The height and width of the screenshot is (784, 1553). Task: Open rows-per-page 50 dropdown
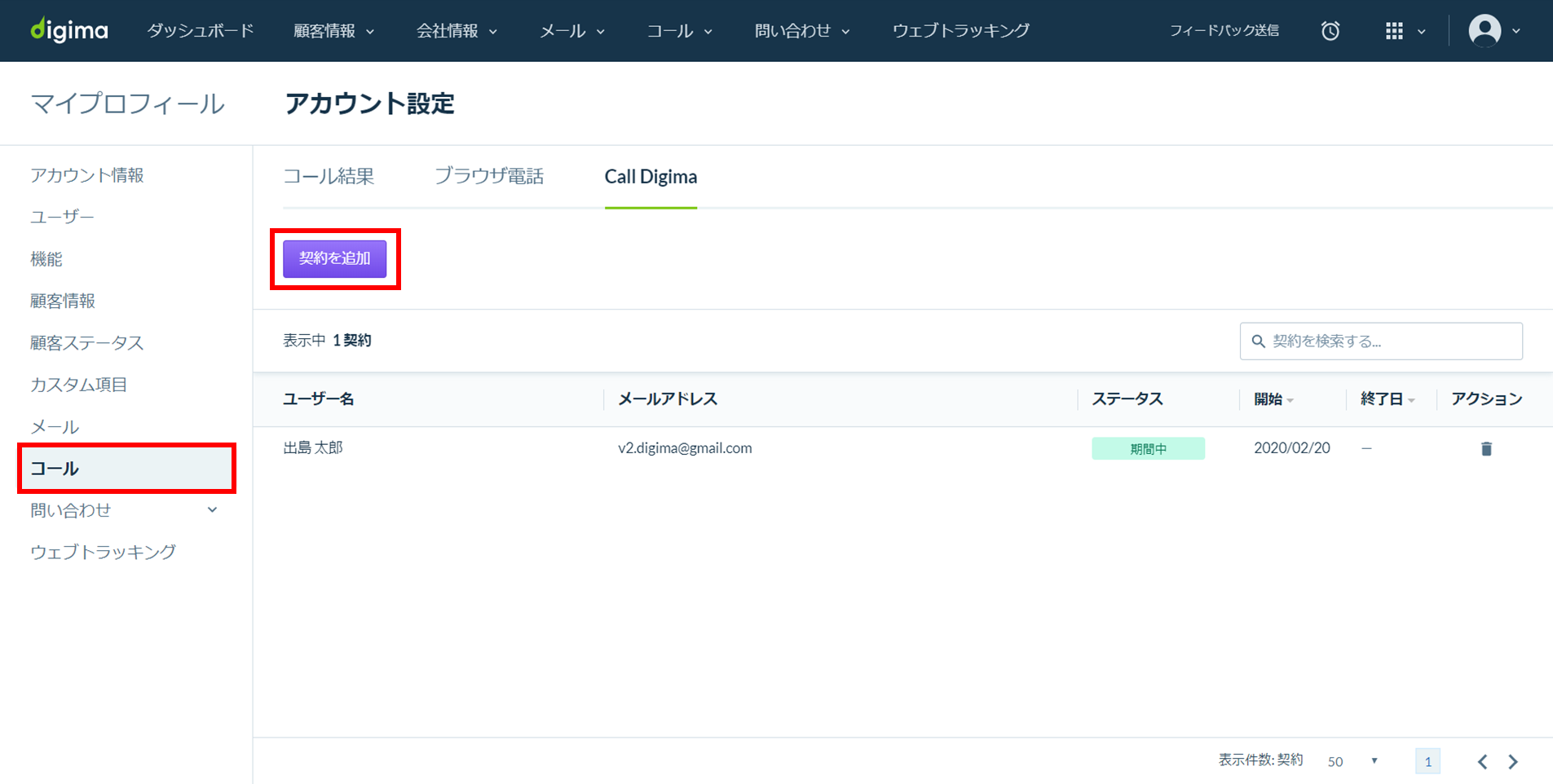point(1352,762)
